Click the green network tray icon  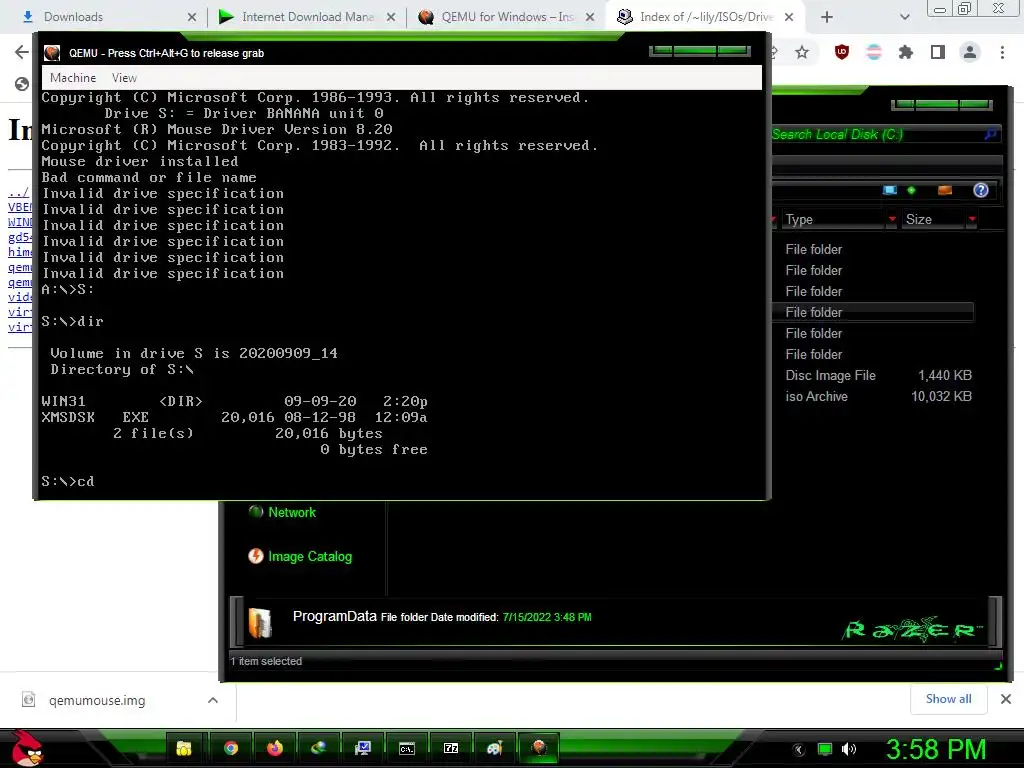tap(825, 749)
